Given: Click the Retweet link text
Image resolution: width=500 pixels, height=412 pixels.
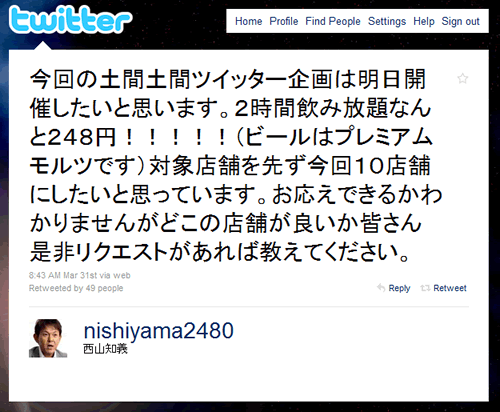Looking at the screenshot, I should pyautogui.click(x=450, y=288).
